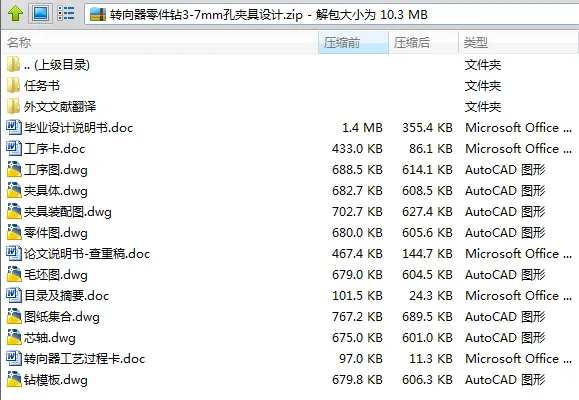This screenshot has width=579, height=400.
Task: Sort by the 压缩前 column header
Action: [353, 42]
